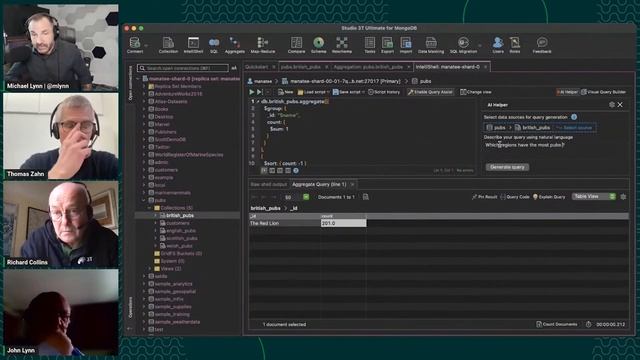Close the AI Helper panel

pos(620,105)
